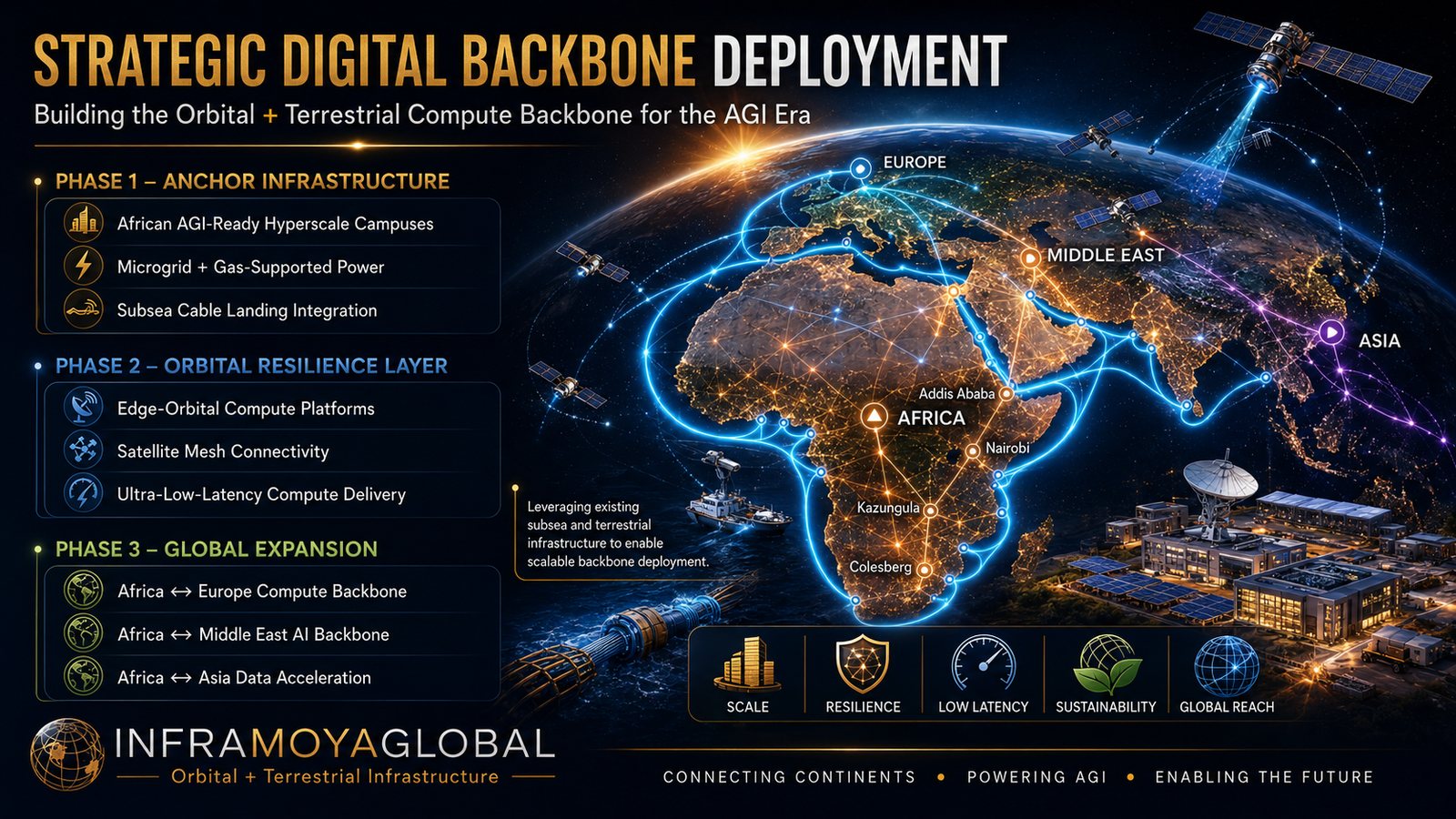
Task: Click the Phase 2 – Orbital Resilience Layer heading
Action: click(251, 366)
